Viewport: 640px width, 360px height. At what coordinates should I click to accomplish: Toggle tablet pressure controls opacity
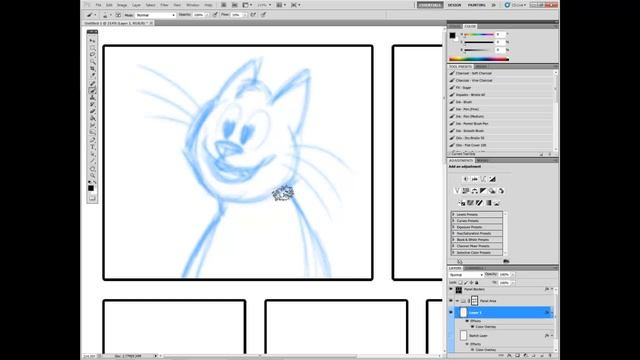click(x=215, y=15)
